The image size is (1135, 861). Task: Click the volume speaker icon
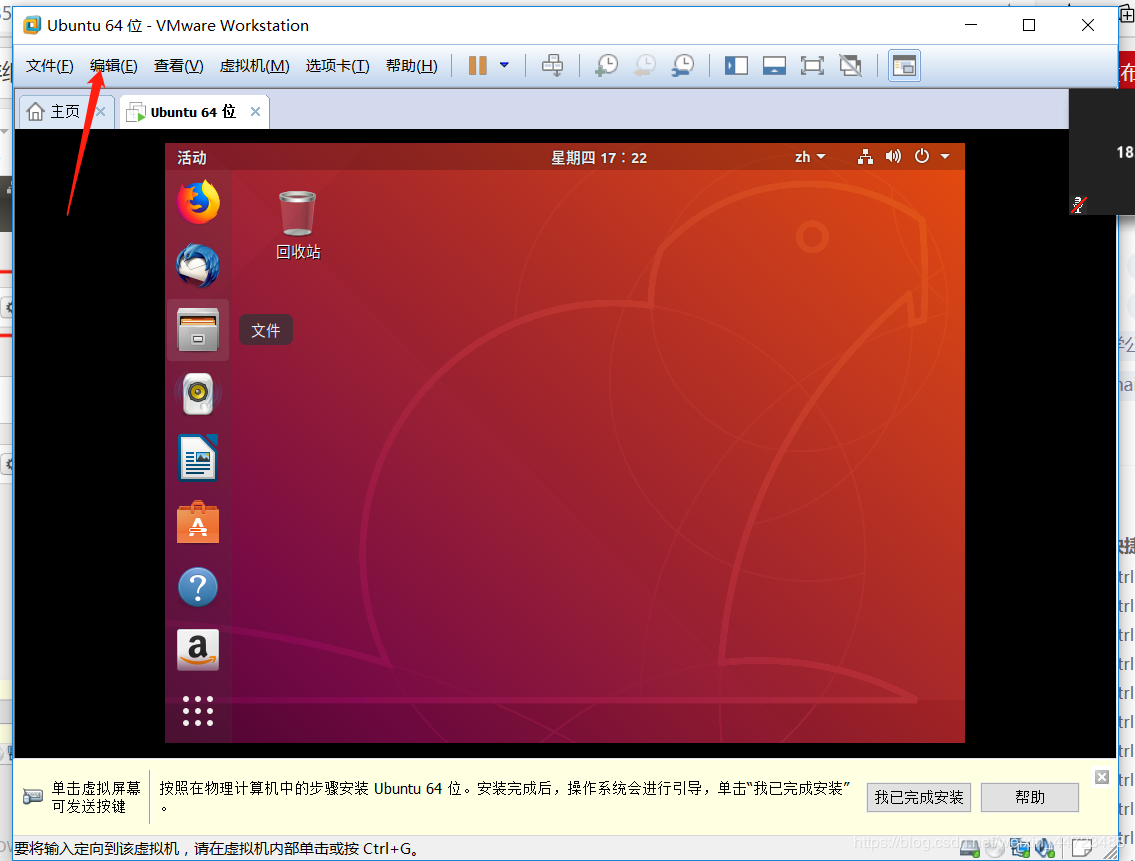point(893,156)
